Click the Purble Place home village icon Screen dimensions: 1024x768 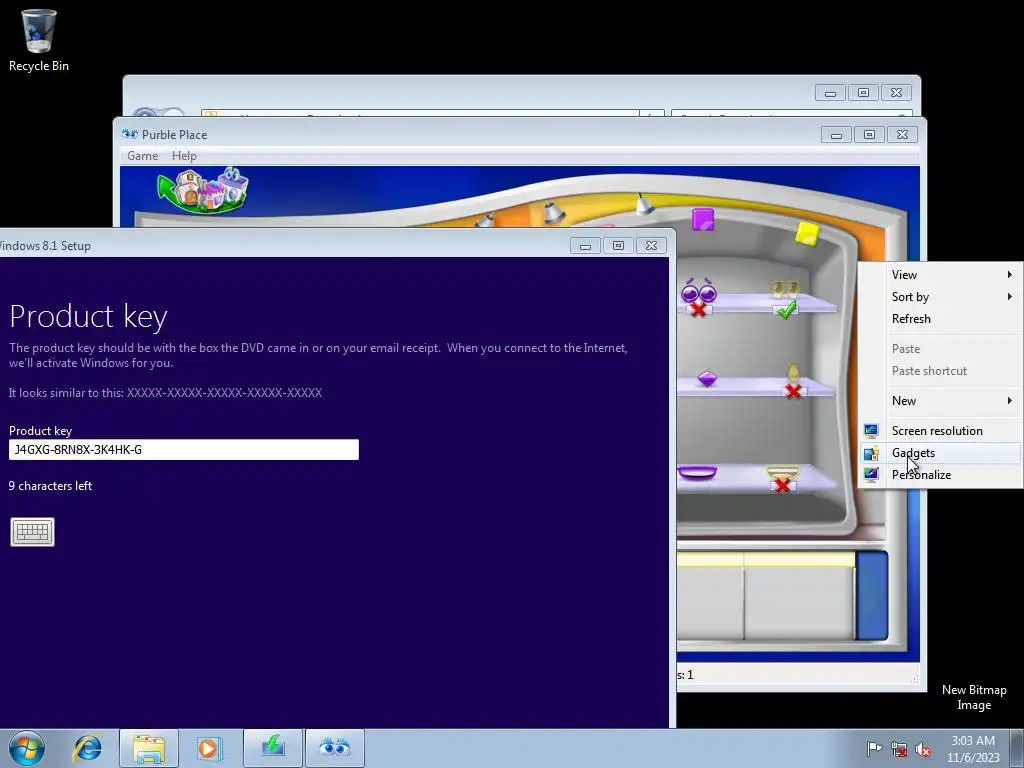point(203,189)
